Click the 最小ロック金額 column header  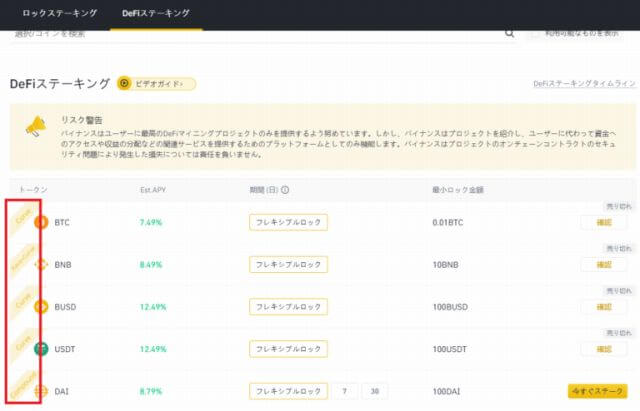point(458,190)
